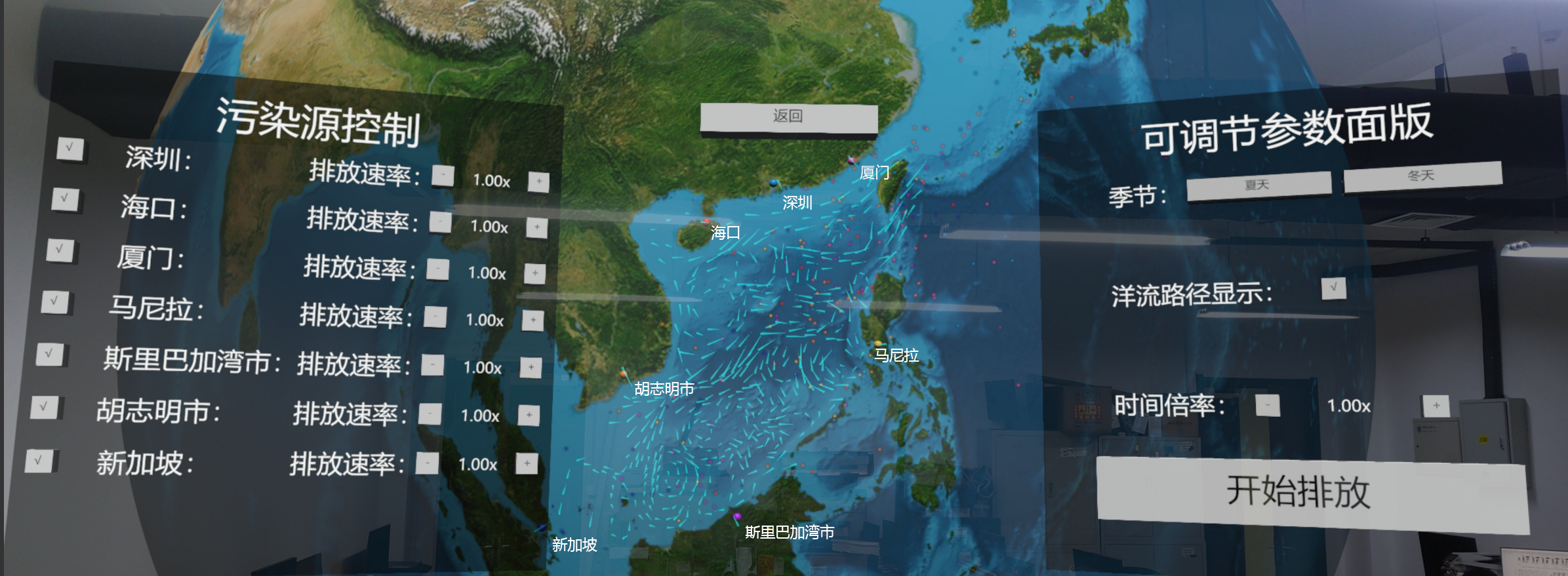Click the 海口 map label
The height and width of the screenshot is (576, 1568).
click(x=725, y=232)
